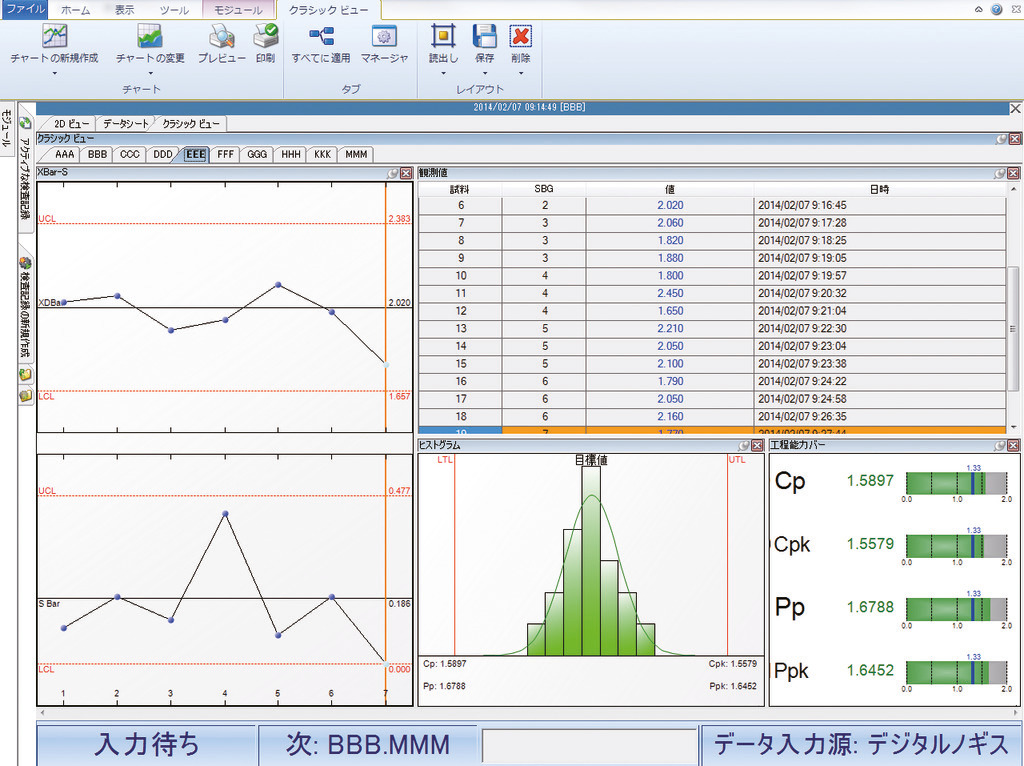Open the 読出し layout load dropdown
Screen dimensions: 1024x766
443,72
